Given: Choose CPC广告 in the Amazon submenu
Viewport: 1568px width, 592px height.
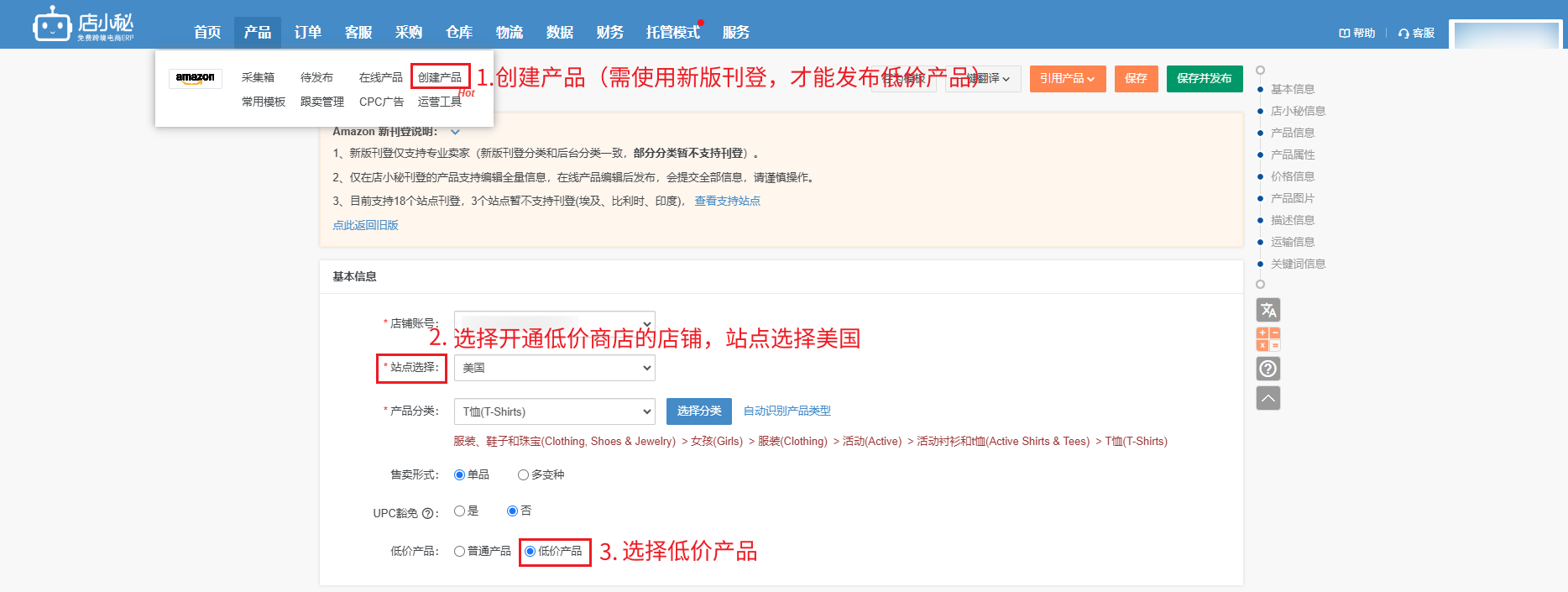Looking at the screenshot, I should 381,102.
